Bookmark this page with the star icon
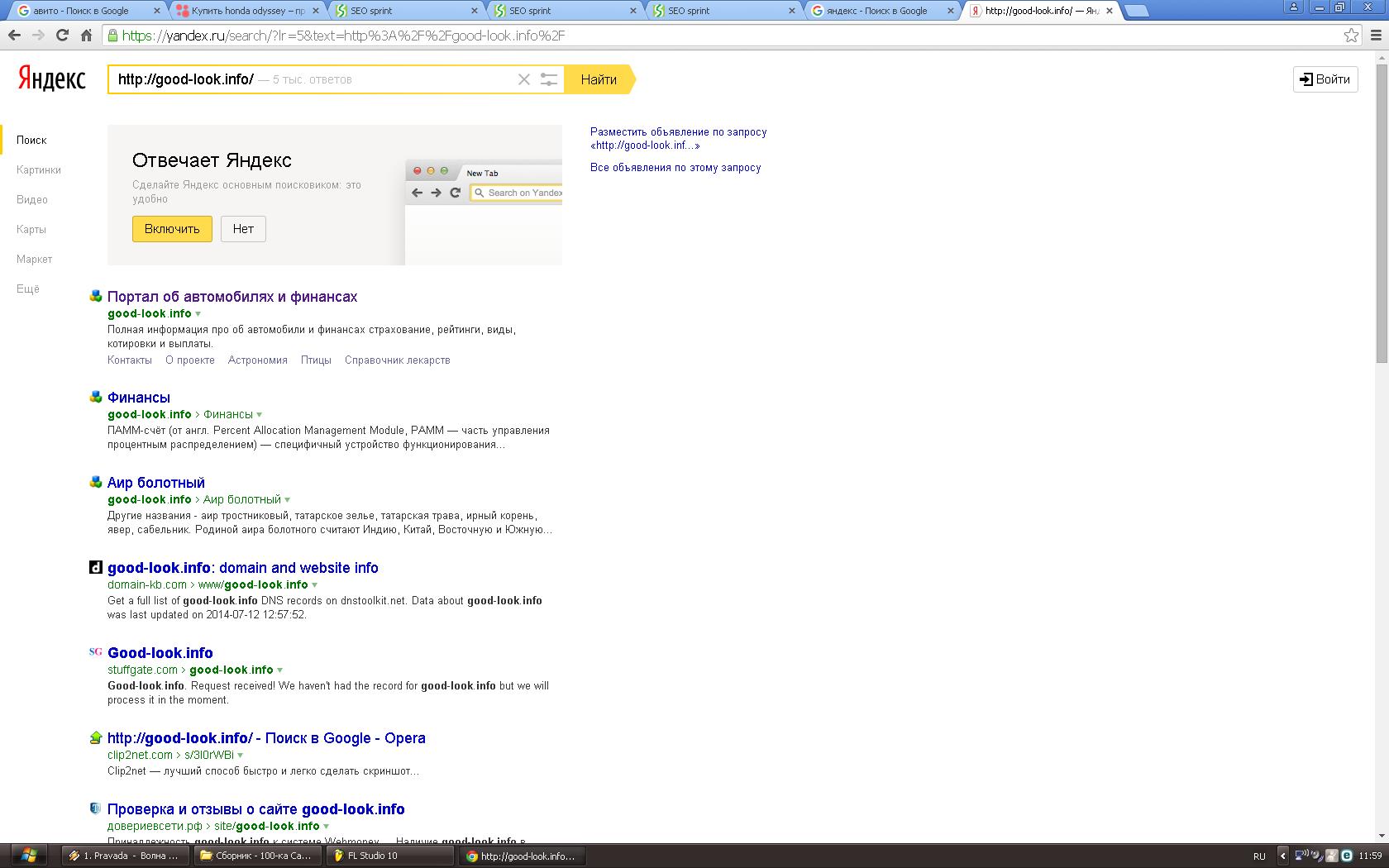 pos(1351,36)
